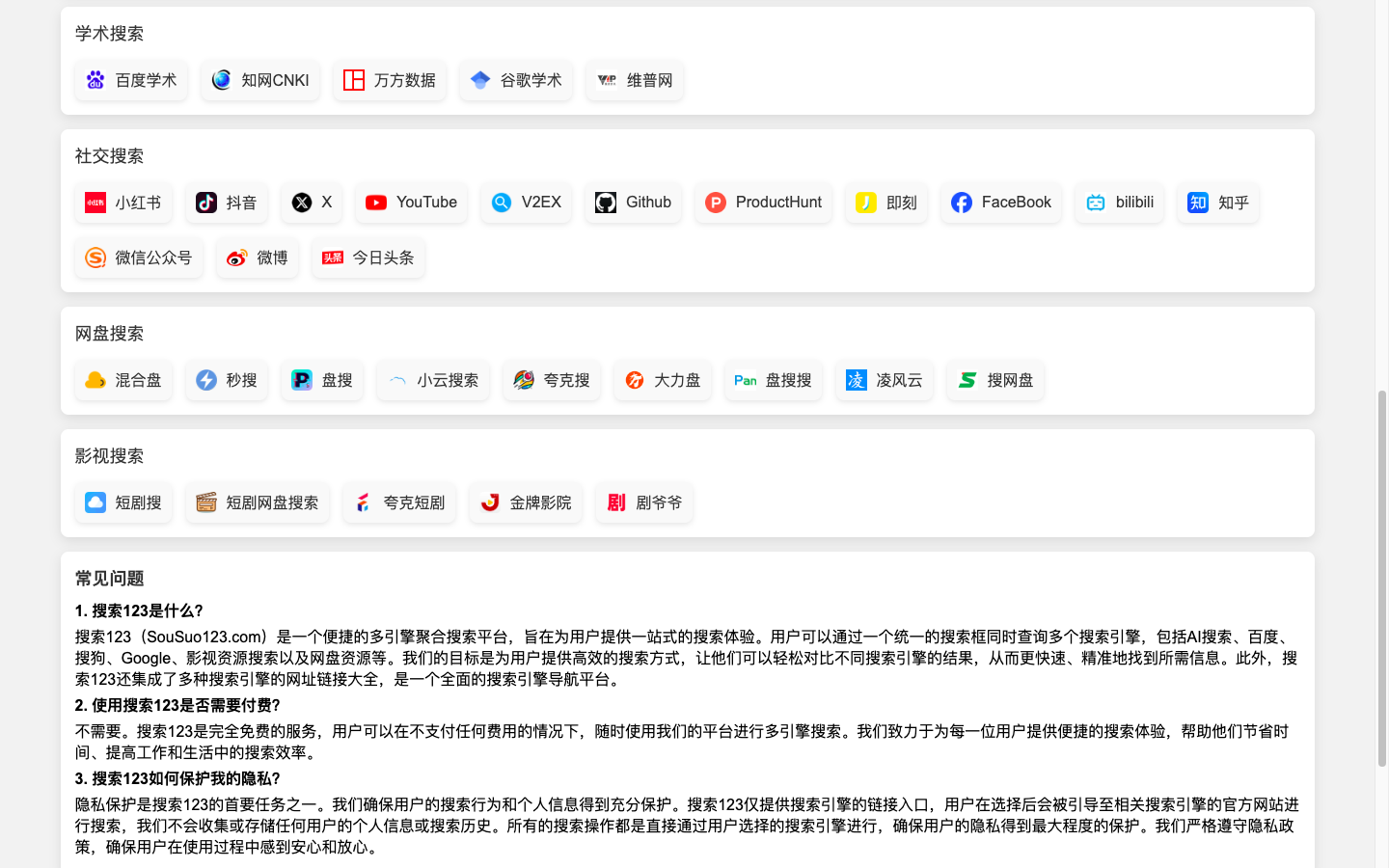Screen dimensions: 1389x868
Task: Click the 百度学术 paw icon
Action: 95,80
